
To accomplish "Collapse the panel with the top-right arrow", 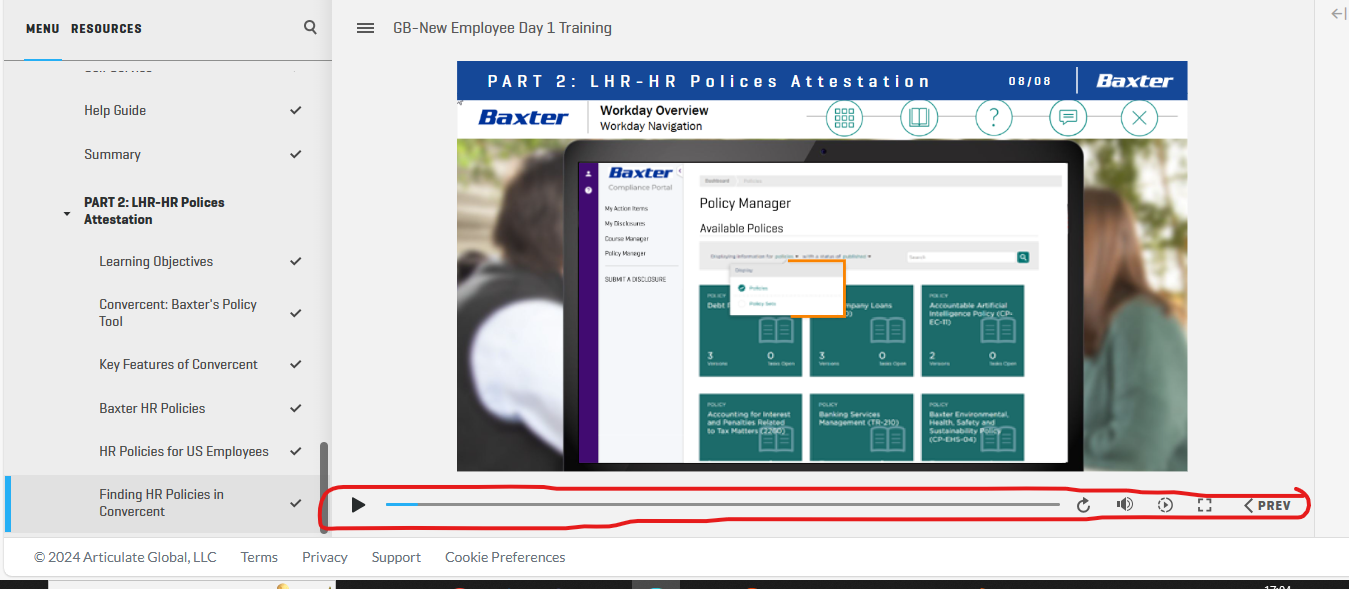I will (x=1338, y=13).
